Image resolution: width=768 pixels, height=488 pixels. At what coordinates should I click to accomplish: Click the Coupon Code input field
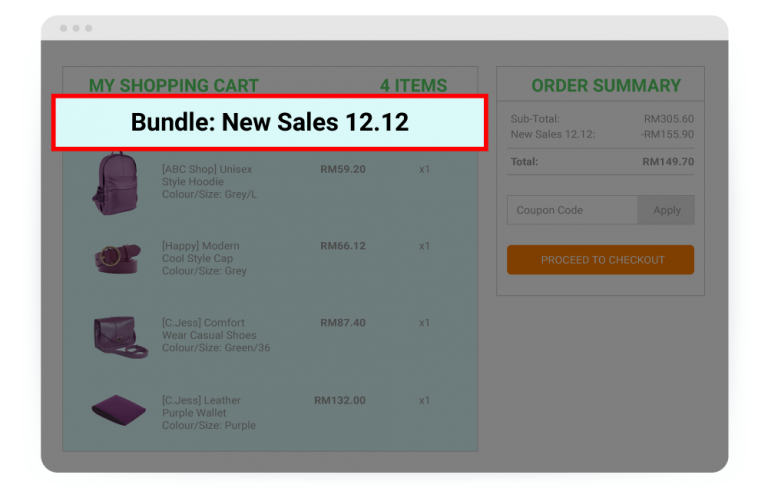(572, 210)
